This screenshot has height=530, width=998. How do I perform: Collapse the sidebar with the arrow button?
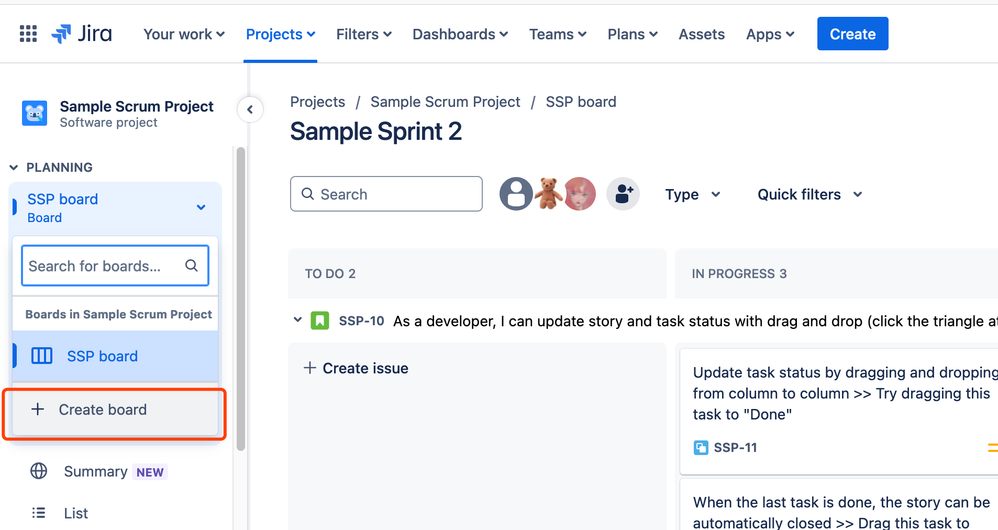coord(249,110)
